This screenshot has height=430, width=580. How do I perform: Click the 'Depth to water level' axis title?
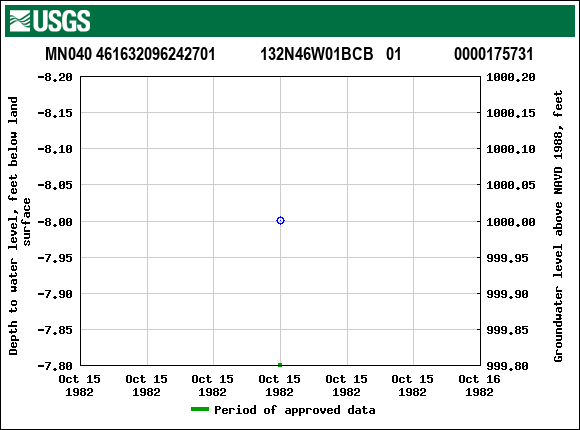tap(19, 226)
